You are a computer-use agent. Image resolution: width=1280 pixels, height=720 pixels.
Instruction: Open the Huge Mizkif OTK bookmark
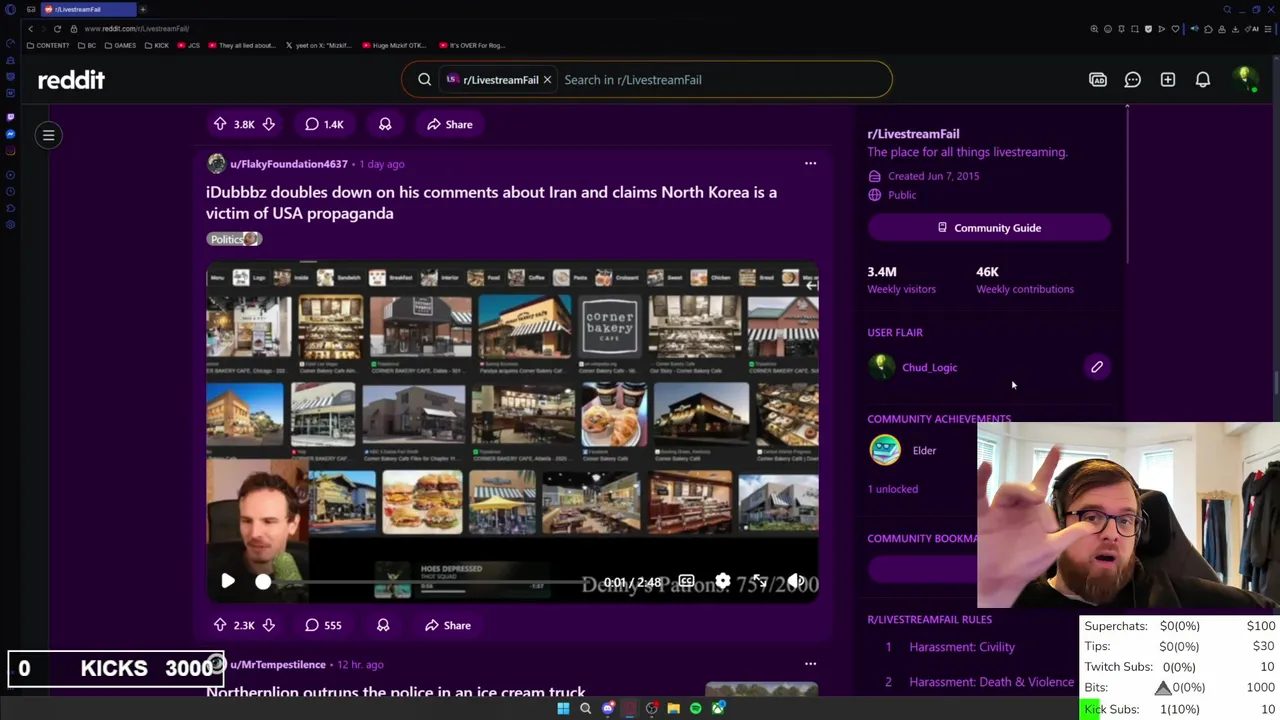coord(394,45)
